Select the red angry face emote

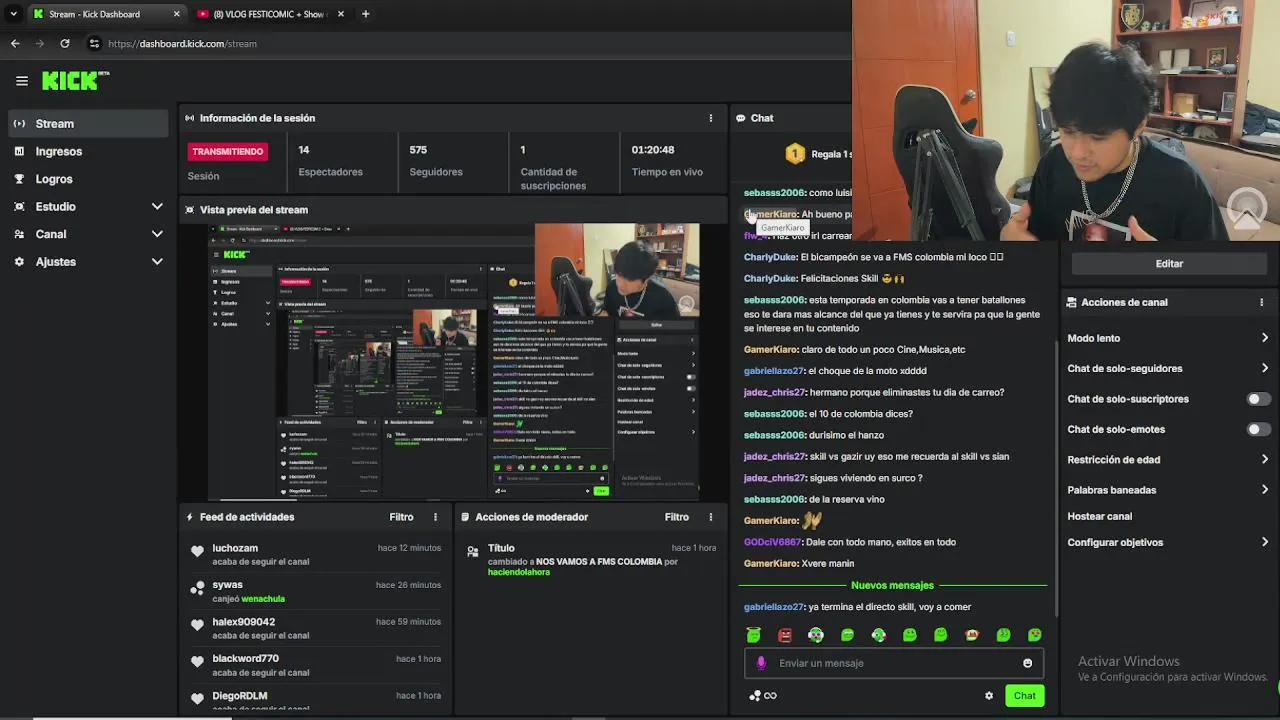[x=785, y=635]
